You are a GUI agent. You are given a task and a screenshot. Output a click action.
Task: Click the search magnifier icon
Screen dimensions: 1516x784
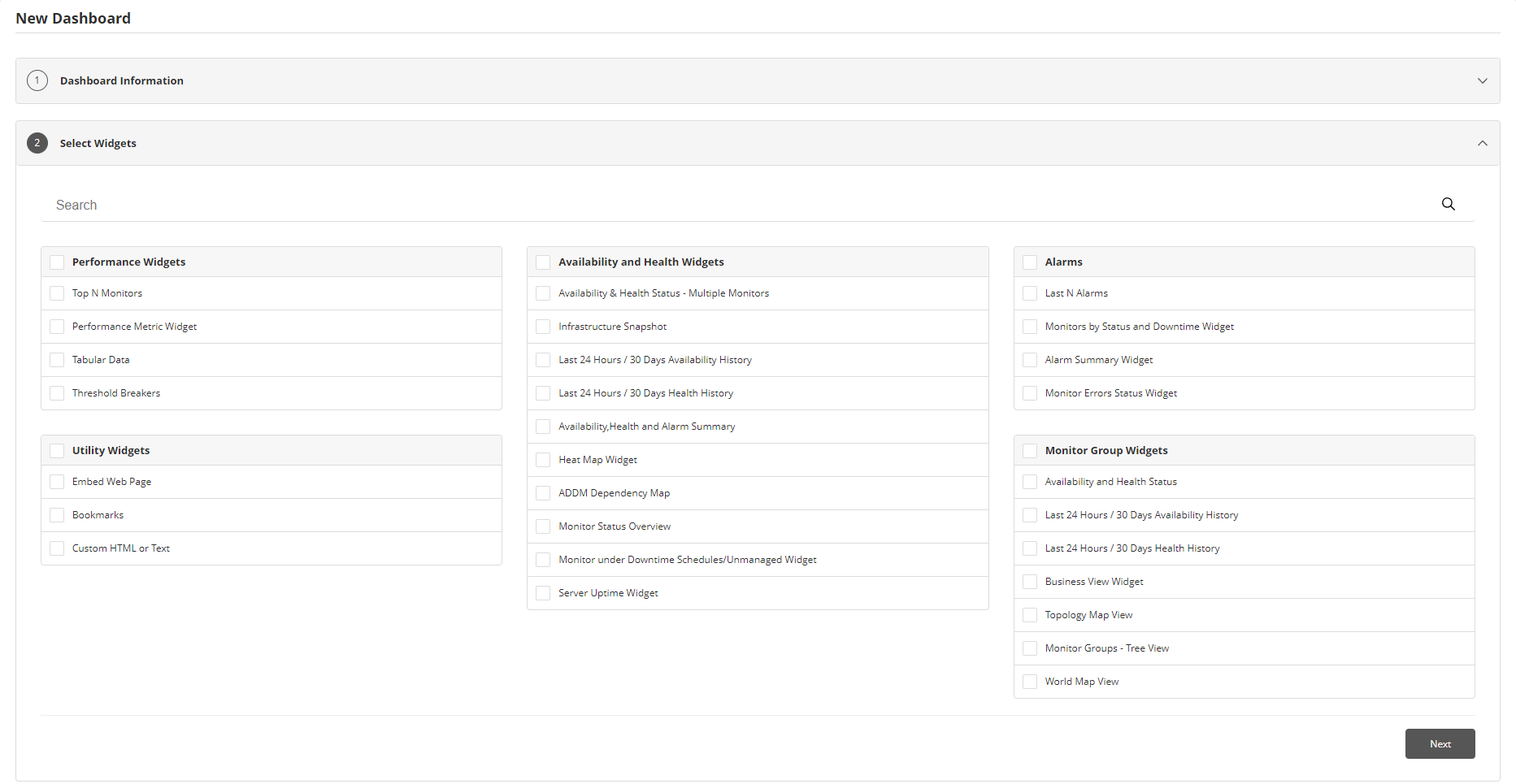click(x=1448, y=204)
